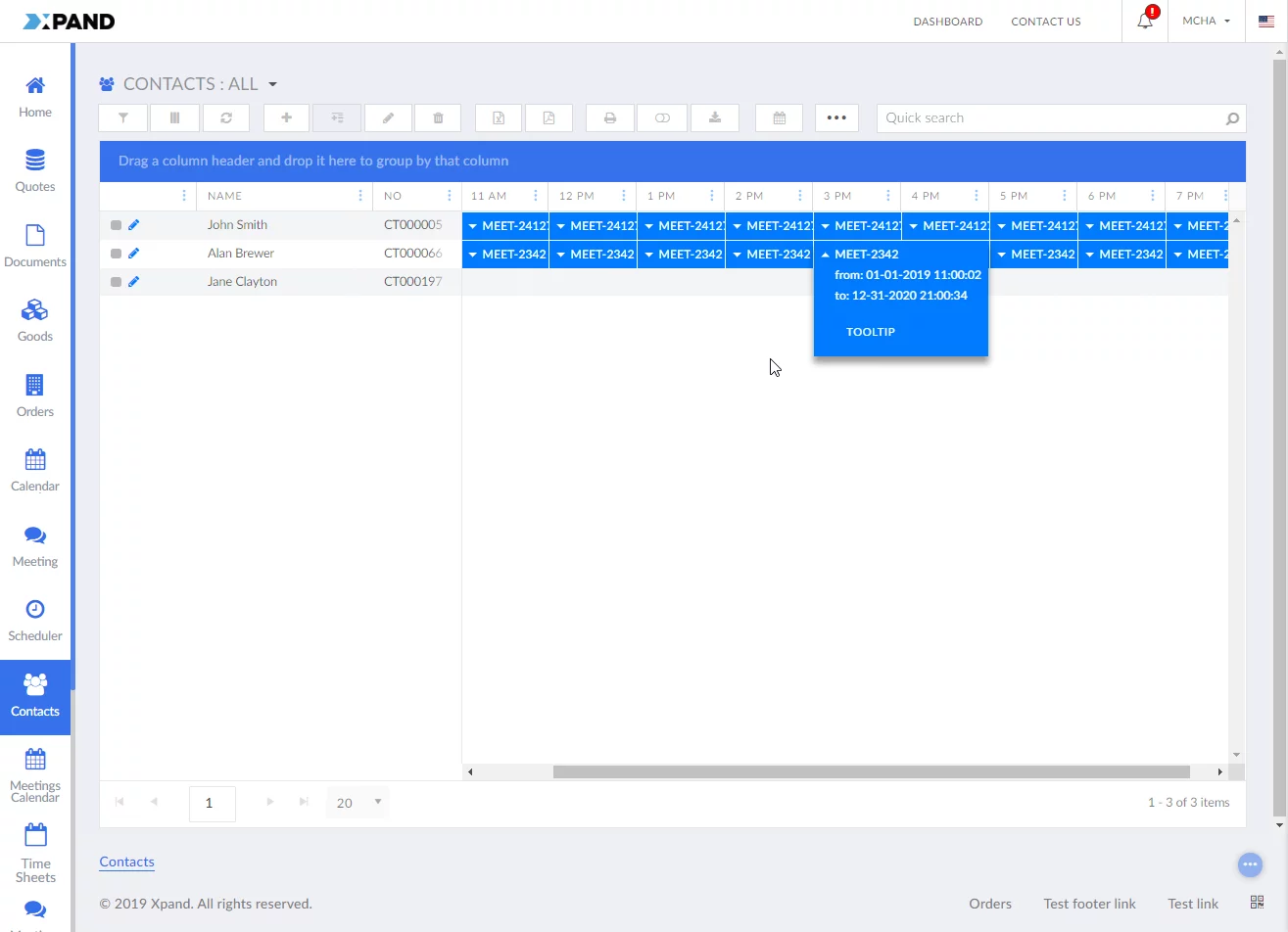Click the filter funnel toolbar icon
The height and width of the screenshot is (932, 1288).
pos(123,118)
